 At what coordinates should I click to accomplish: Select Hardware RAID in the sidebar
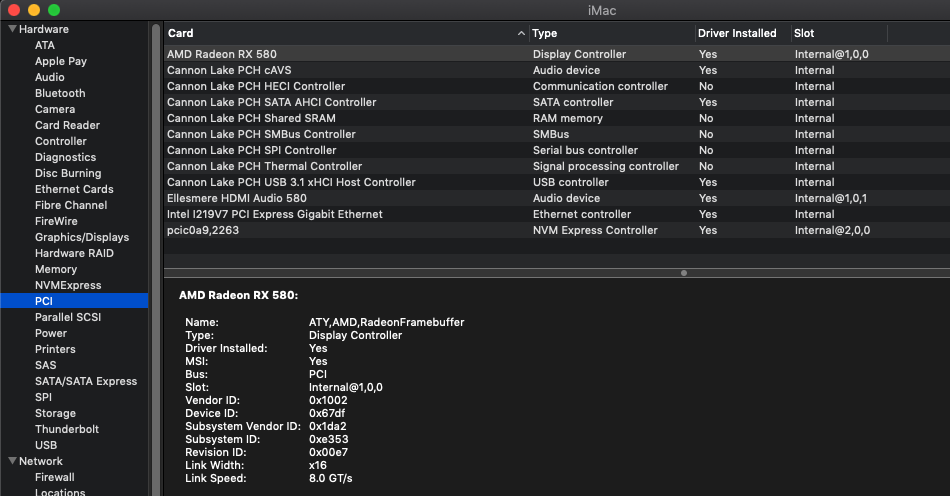(74, 253)
